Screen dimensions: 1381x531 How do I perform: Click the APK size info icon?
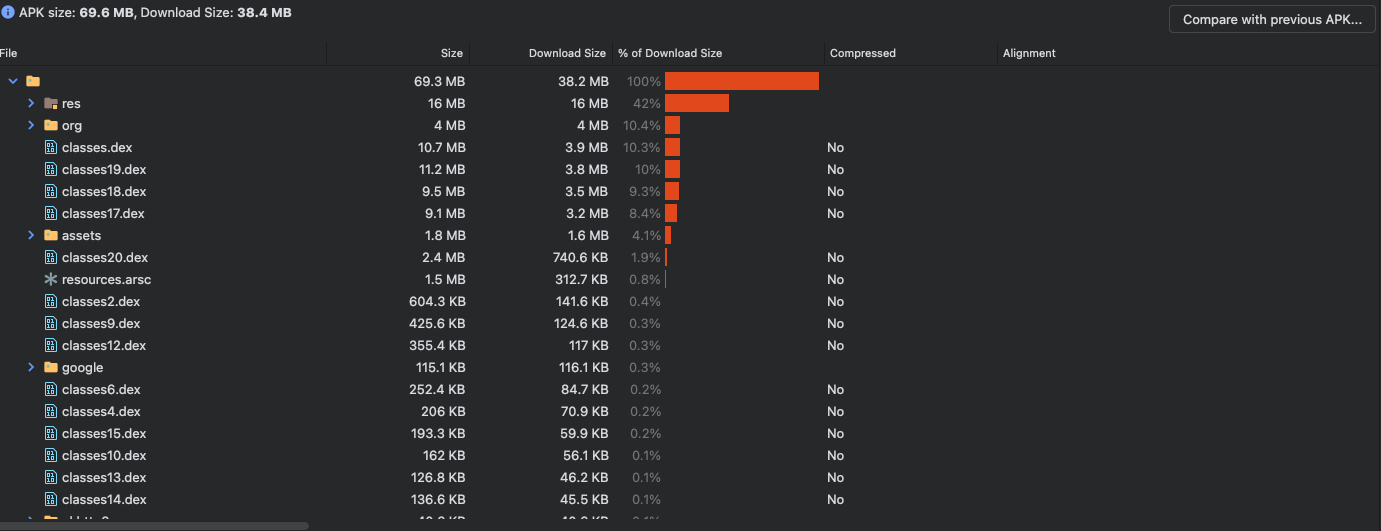tap(8, 13)
